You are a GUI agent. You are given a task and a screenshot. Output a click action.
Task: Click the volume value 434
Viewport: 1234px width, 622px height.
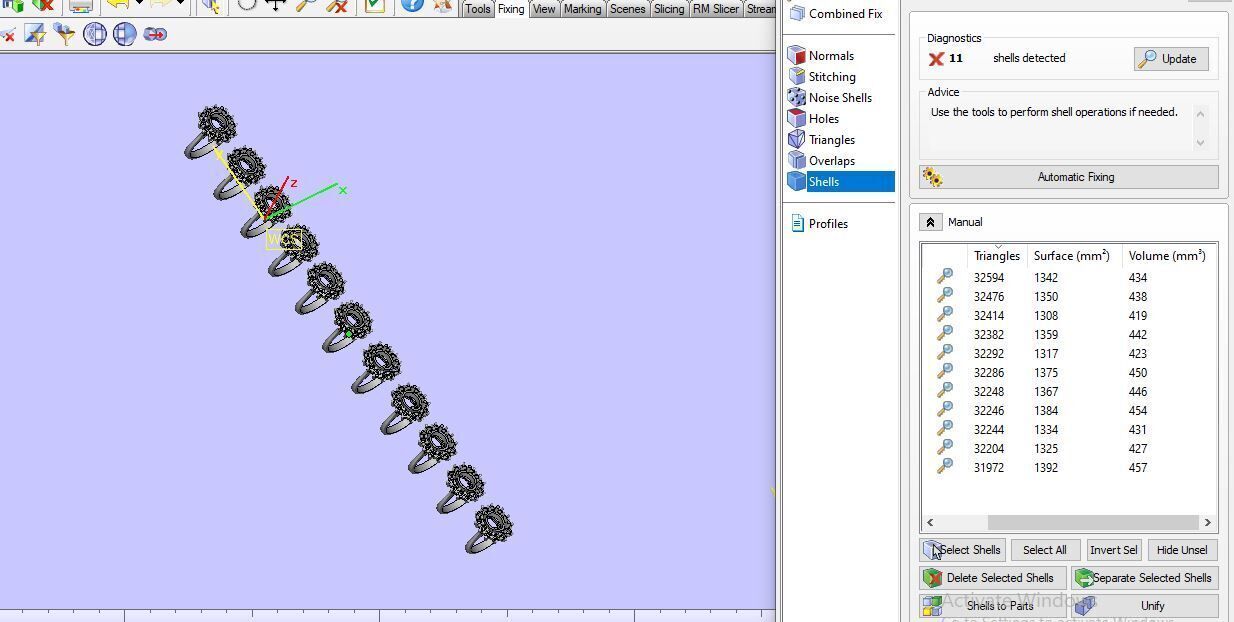tap(1138, 278)
